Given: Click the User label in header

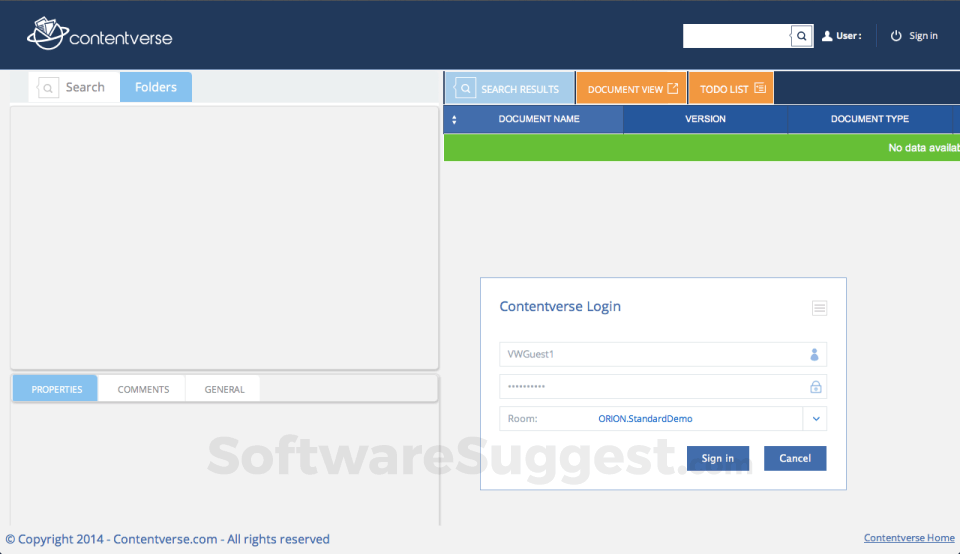Looking at the screenshot, I should pyautogui.click(x=849, y=36).
